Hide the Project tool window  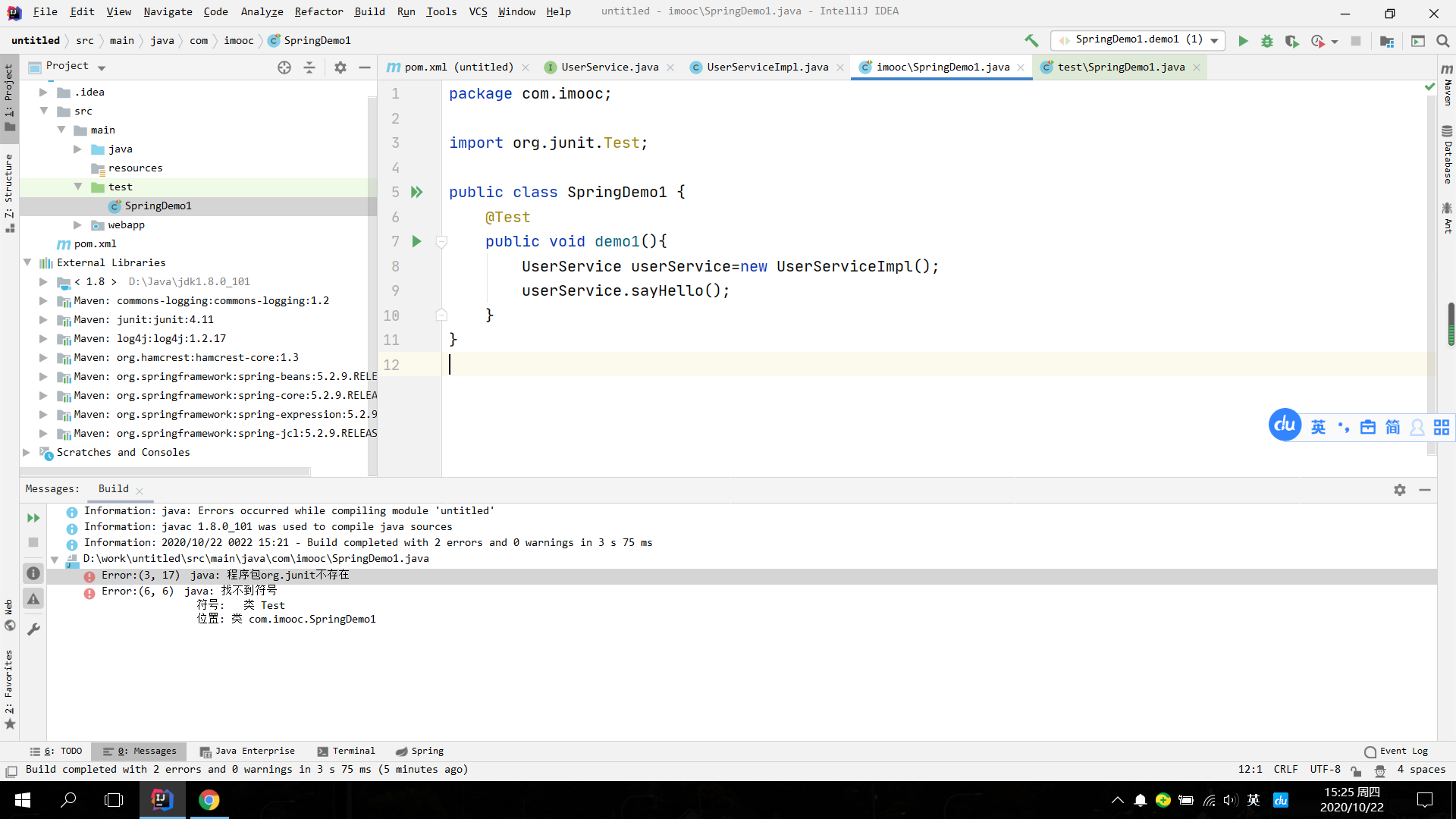365,67
